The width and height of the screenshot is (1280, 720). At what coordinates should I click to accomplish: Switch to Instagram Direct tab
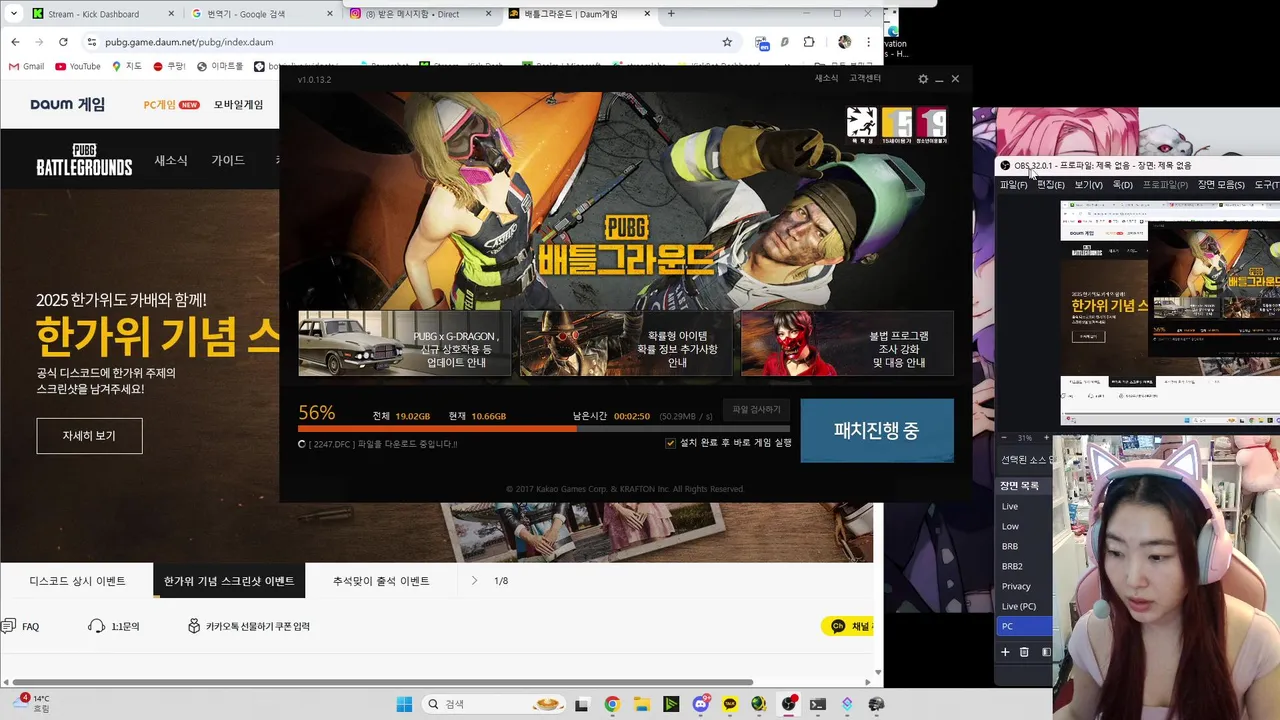420,14
